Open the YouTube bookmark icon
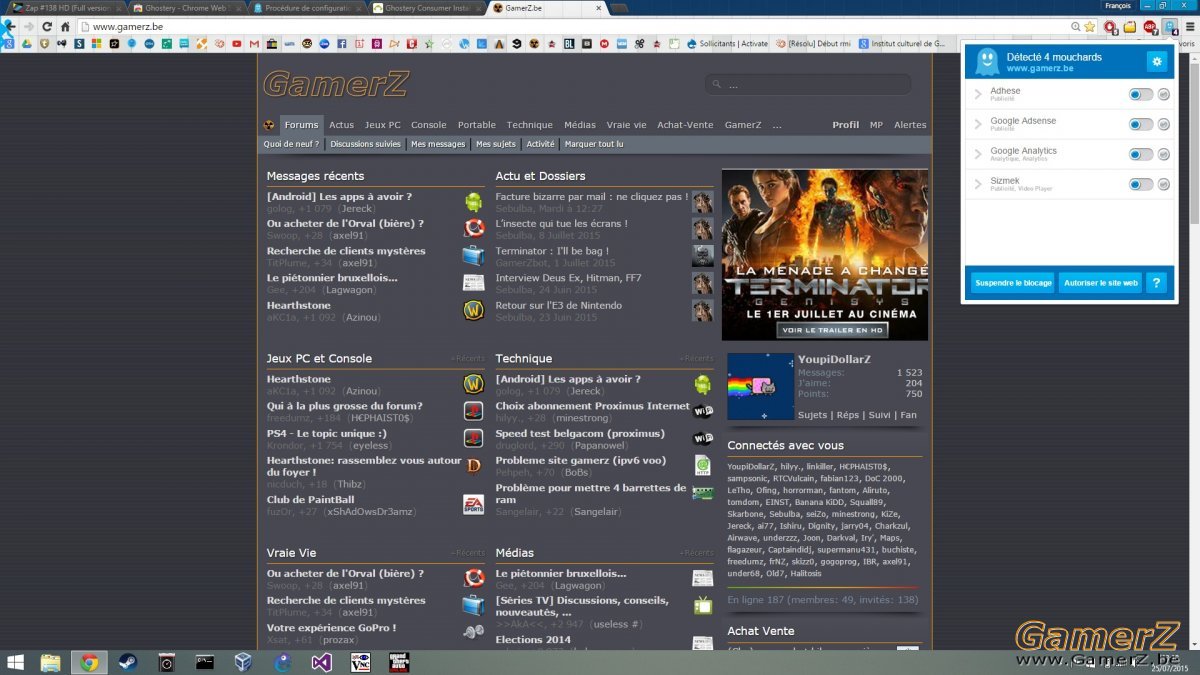Viewport: 1200px width, 675px height. point(237,44)
